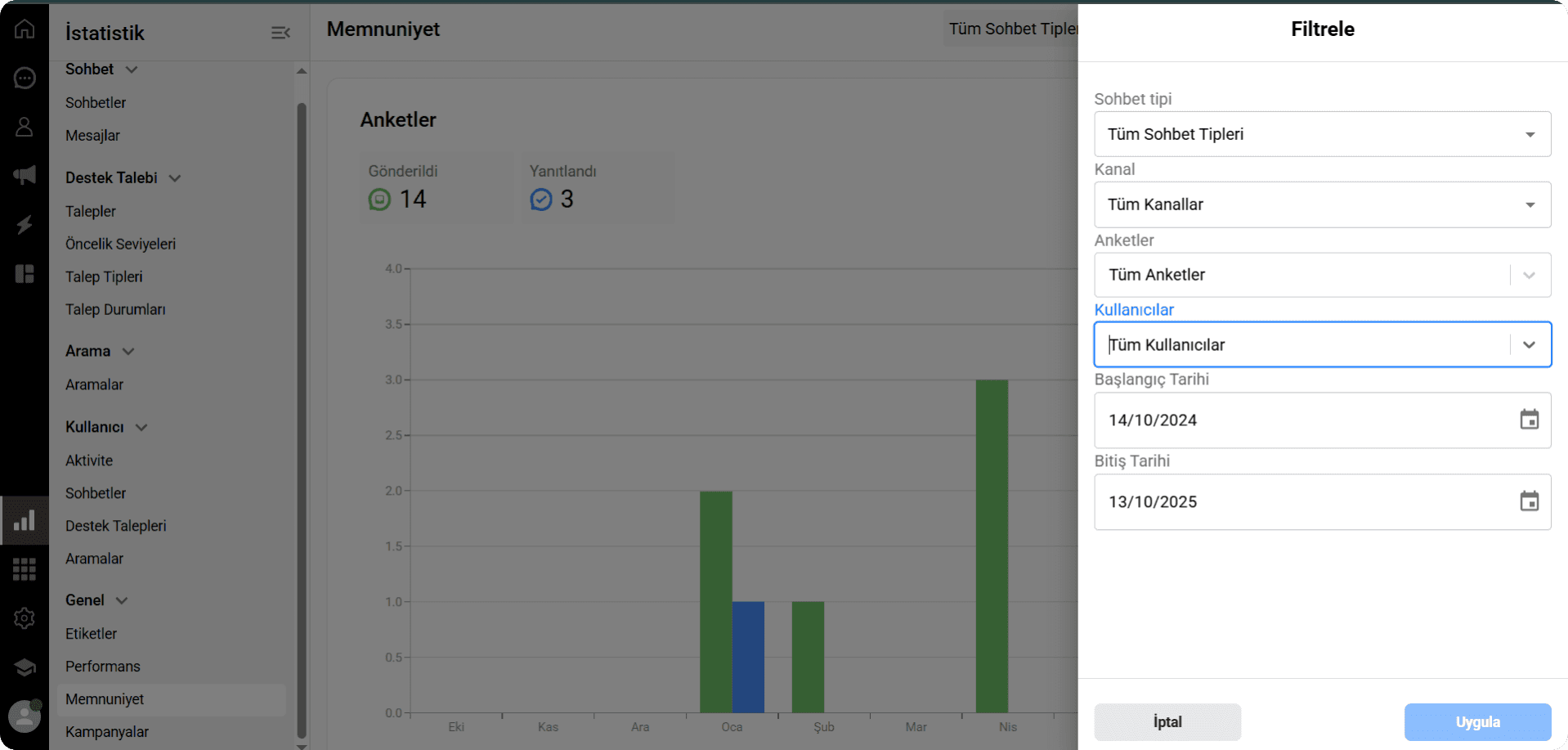This screenshot has height=750, width=1568.
Task: Collapse the Sohbet section chevron
Action: tap(132, 70)
